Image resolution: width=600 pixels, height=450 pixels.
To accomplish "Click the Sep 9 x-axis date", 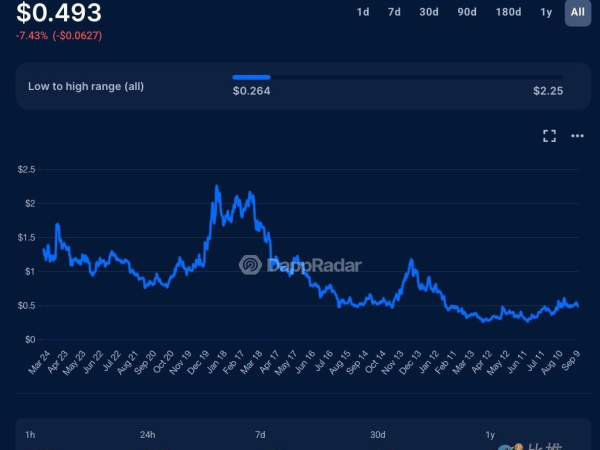I will (x=571, y=360).
